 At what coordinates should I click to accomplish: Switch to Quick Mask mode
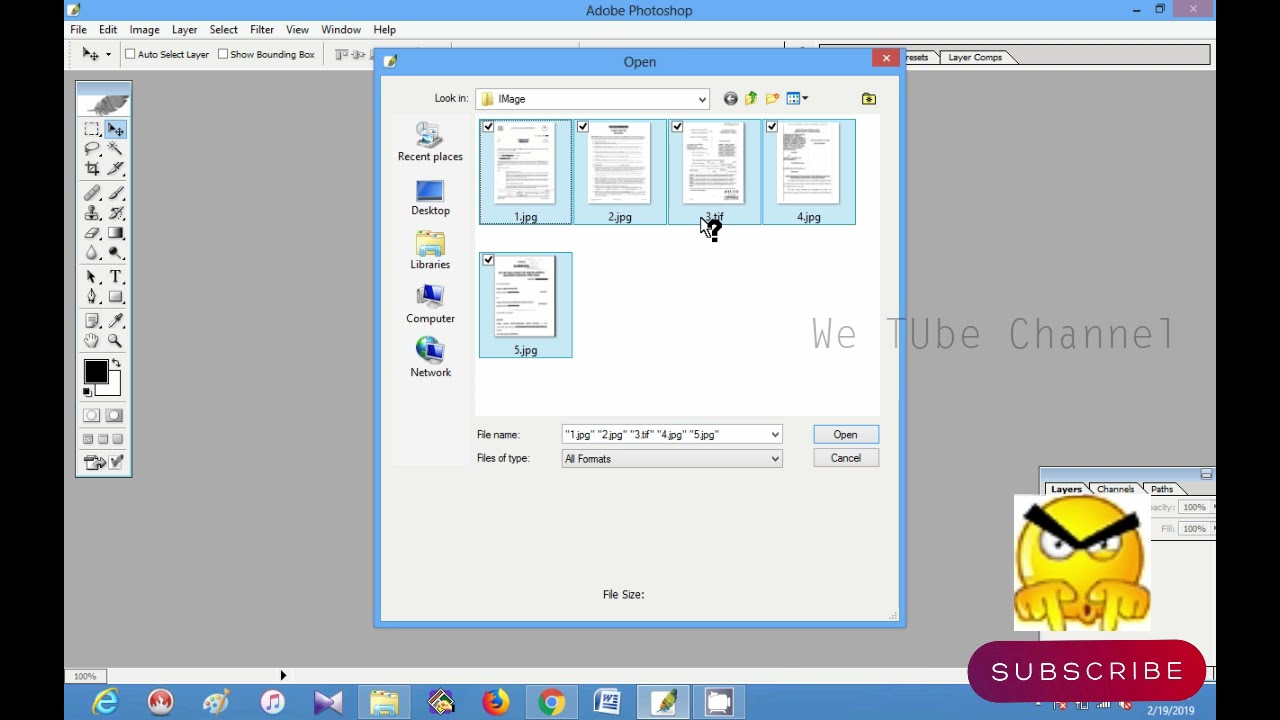pos(114,415)
